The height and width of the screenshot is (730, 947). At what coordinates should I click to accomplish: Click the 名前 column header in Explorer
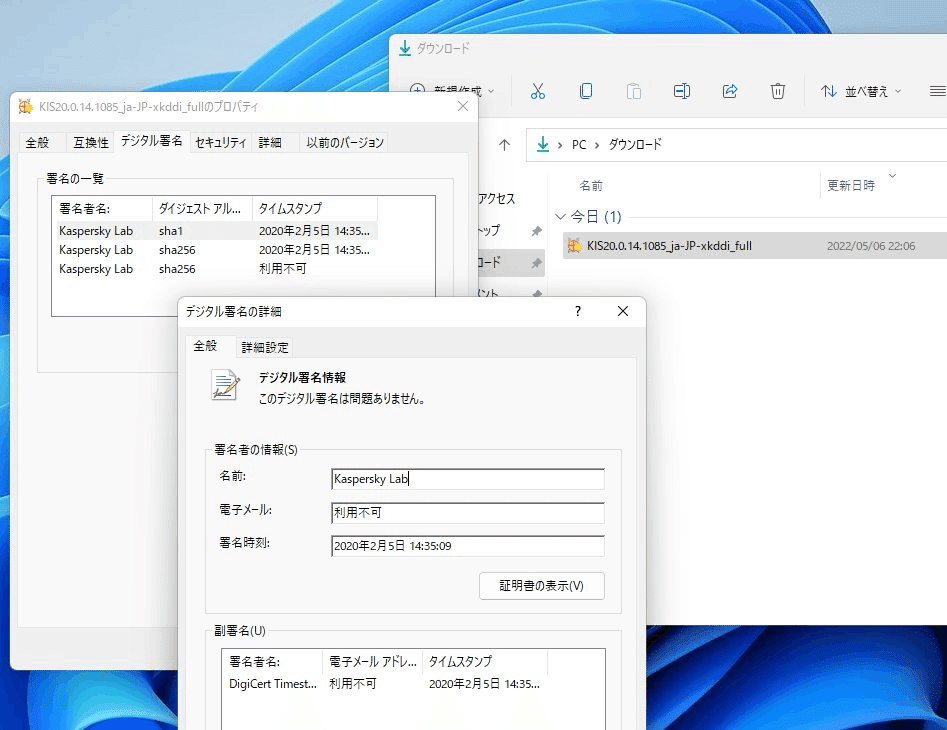tap(591, 185)
